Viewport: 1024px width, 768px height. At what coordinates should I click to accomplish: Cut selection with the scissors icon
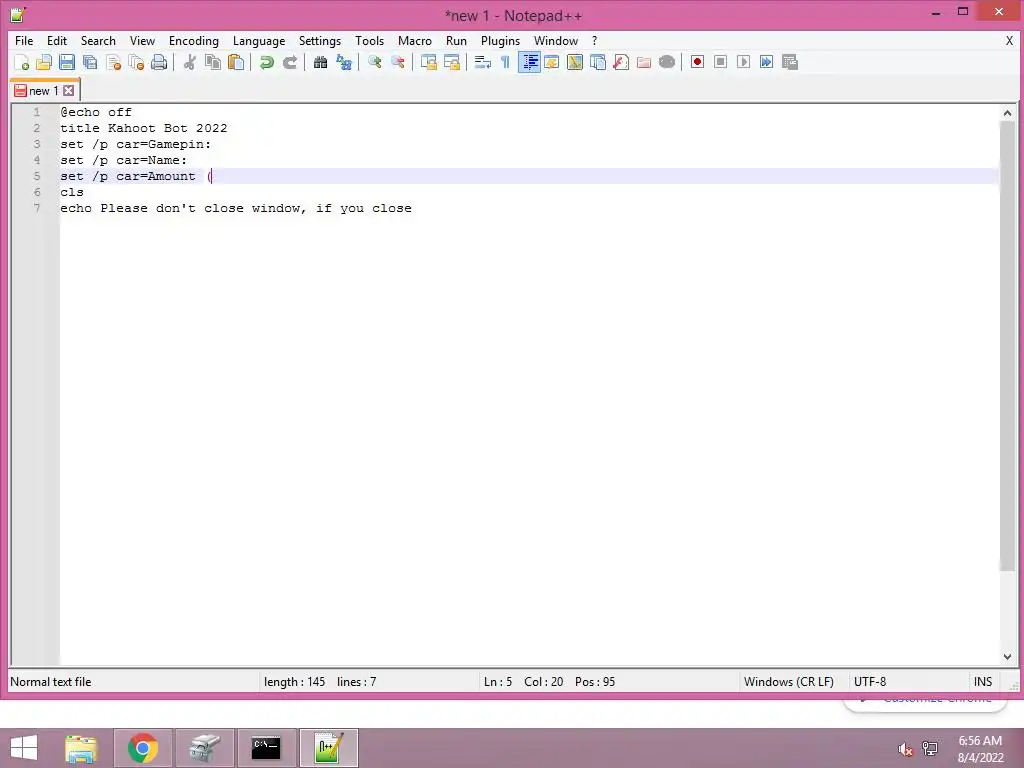click(190, 62)
